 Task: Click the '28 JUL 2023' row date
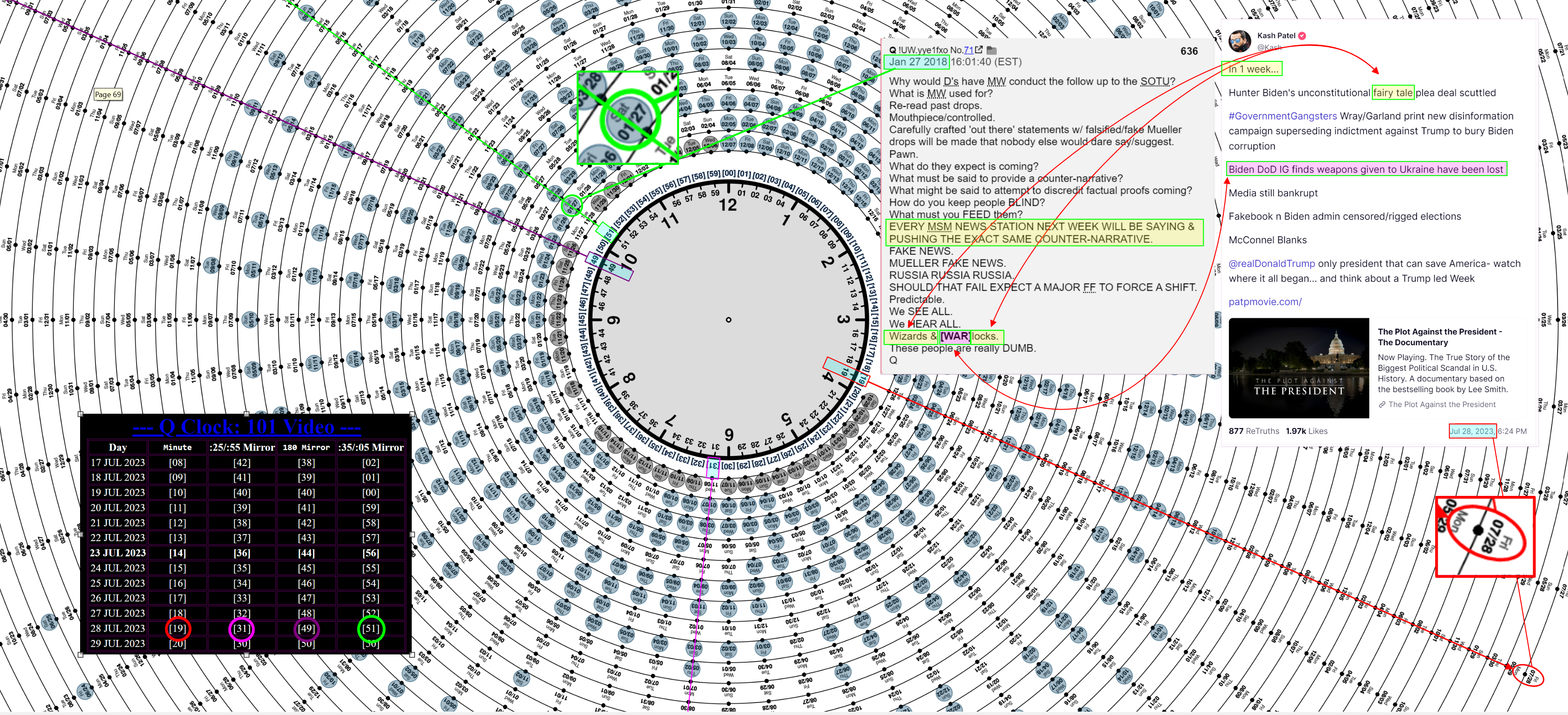[117, 628]
